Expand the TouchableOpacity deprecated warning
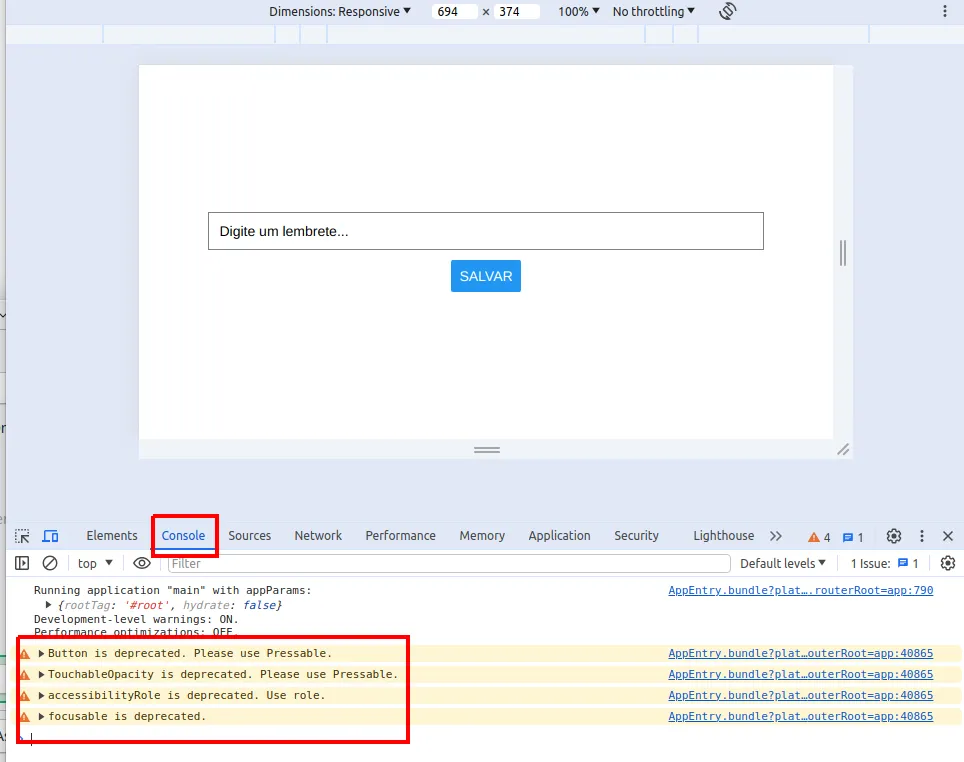 [41, 674]
